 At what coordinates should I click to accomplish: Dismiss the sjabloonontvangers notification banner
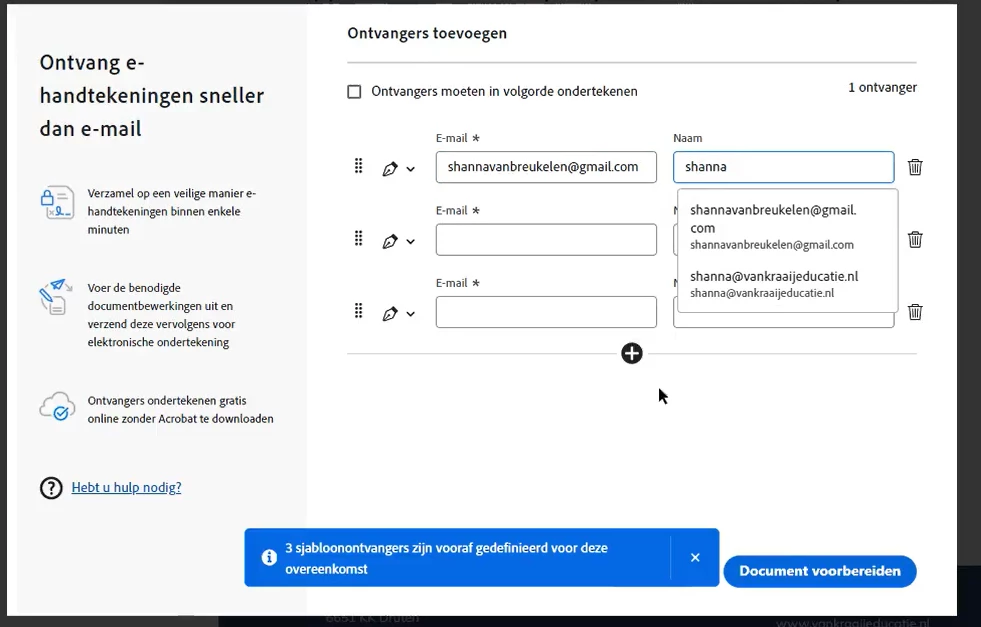(695, 558)
